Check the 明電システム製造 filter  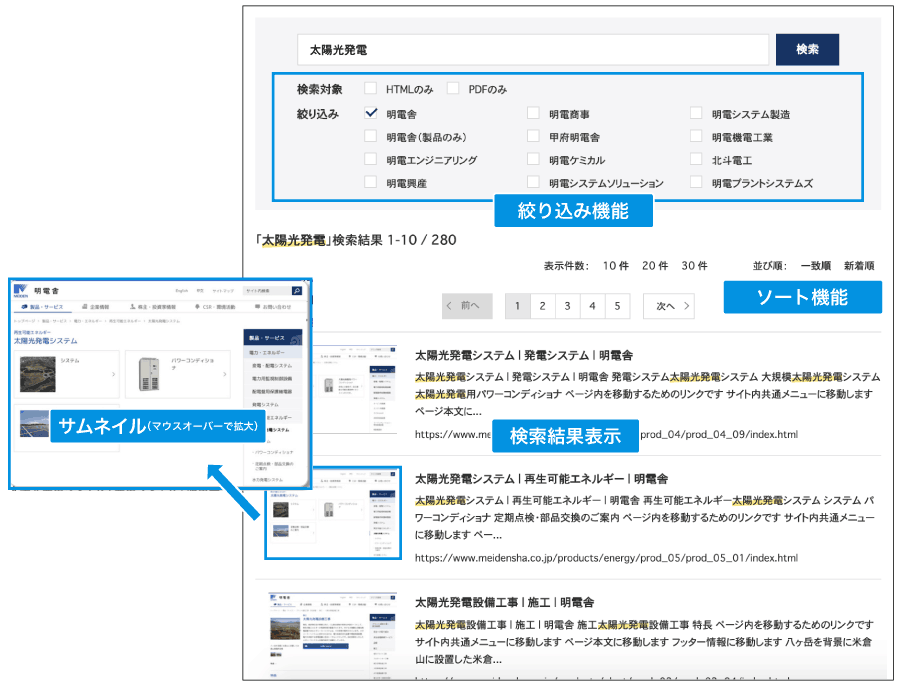pyautogui.click(x=696, y=113)
